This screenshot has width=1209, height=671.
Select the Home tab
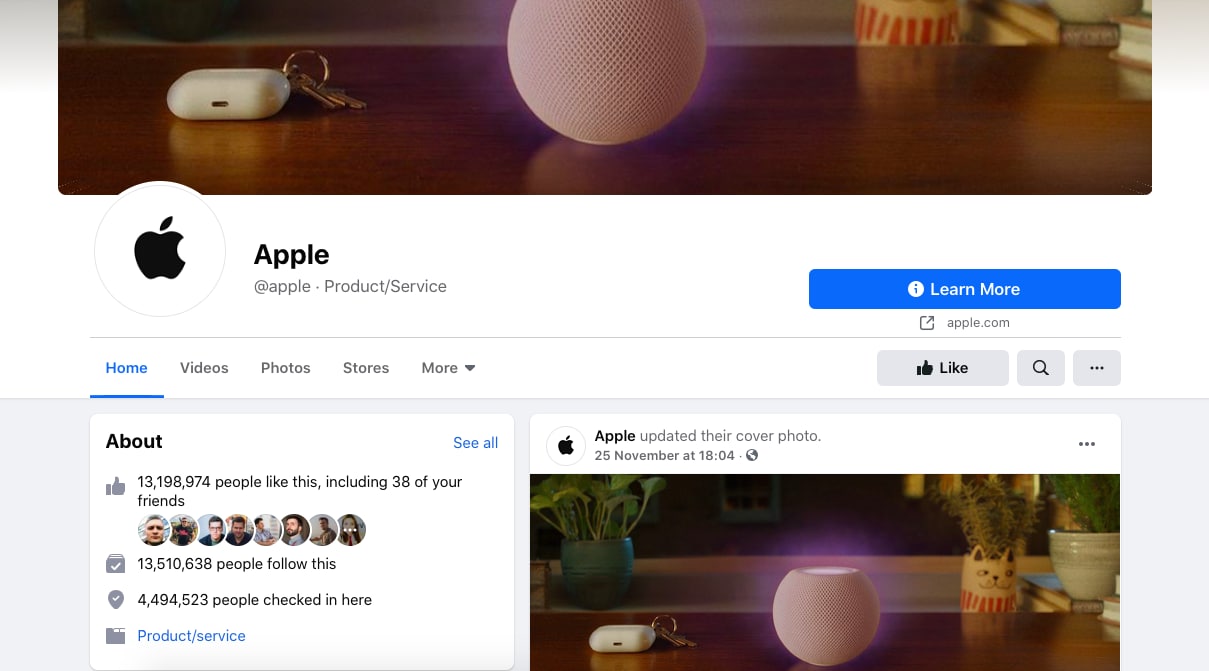point(127,368)
